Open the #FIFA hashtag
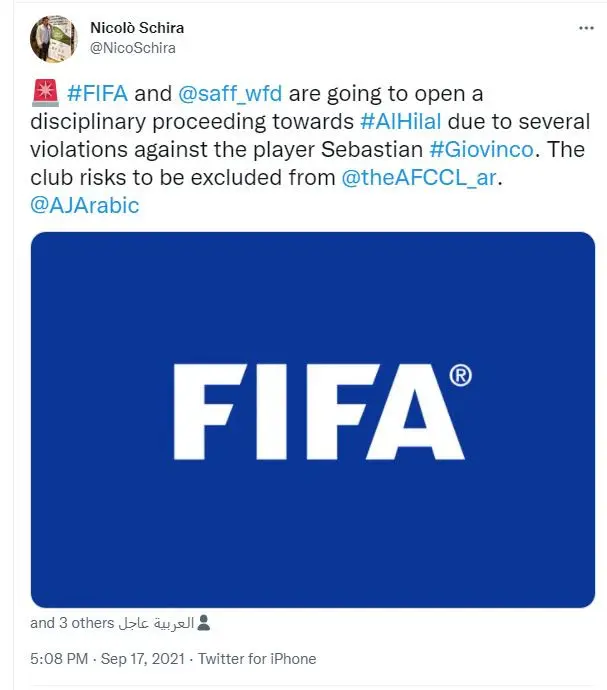The image size is (607, 690). pos(97,94)
